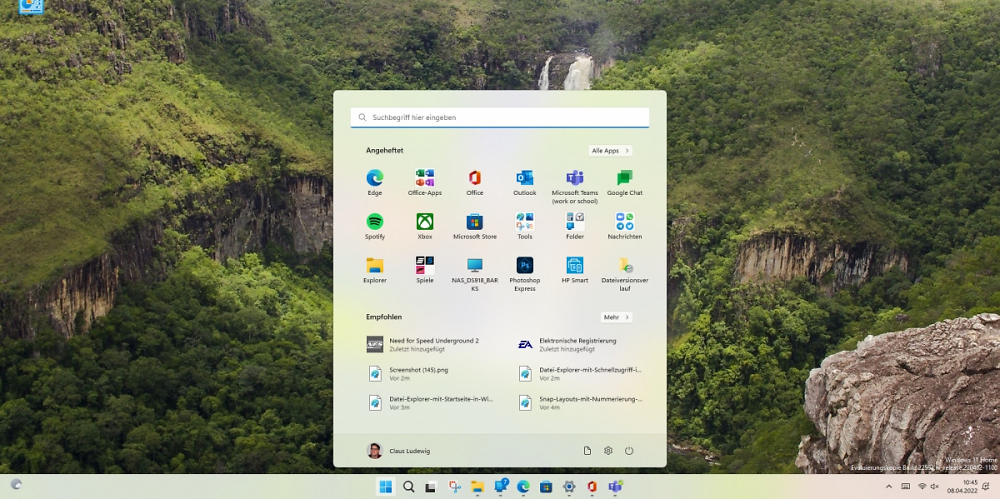The image size is (1000, 499).
Task: Open Microsoft Store on taskbar
Action: click(546, 487)
